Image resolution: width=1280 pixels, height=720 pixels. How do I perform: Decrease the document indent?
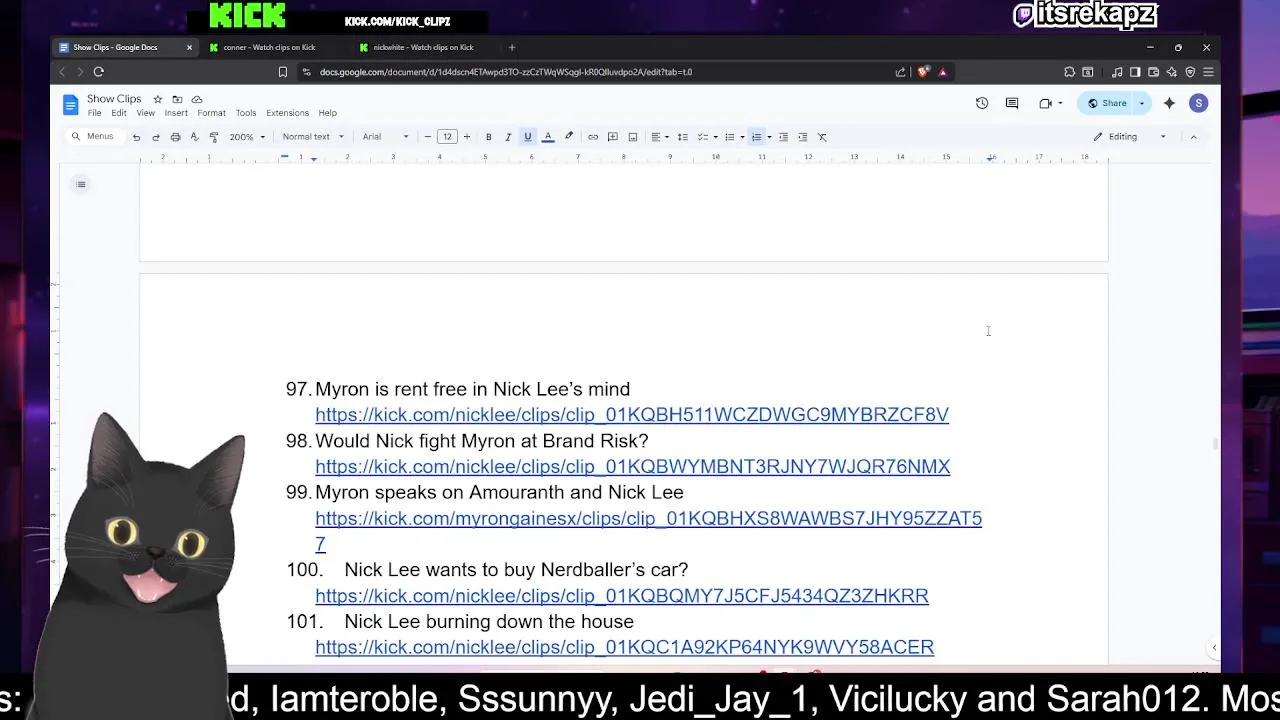tap(783, 137)
